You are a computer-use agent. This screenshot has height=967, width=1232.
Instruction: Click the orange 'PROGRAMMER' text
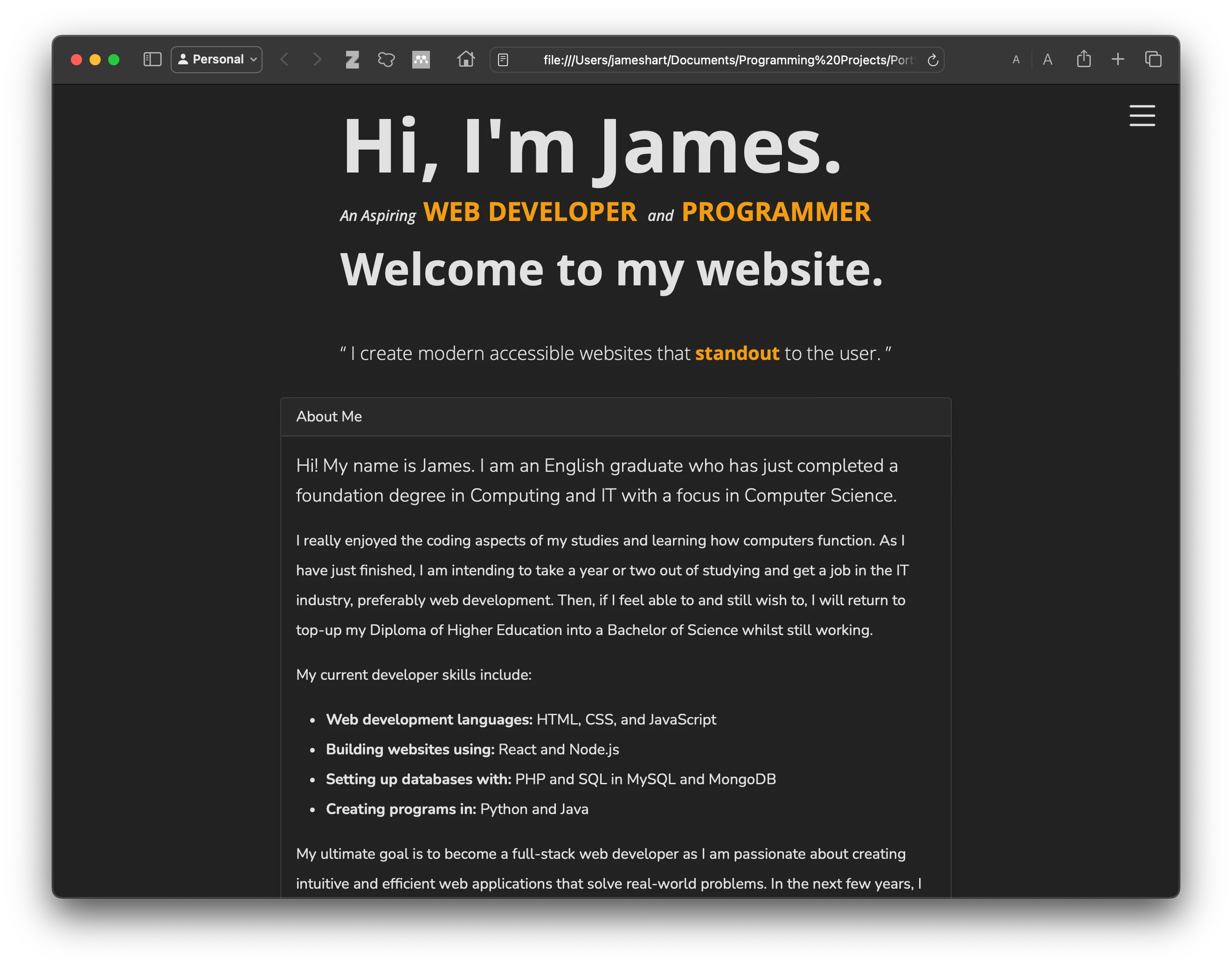point(776,212)
